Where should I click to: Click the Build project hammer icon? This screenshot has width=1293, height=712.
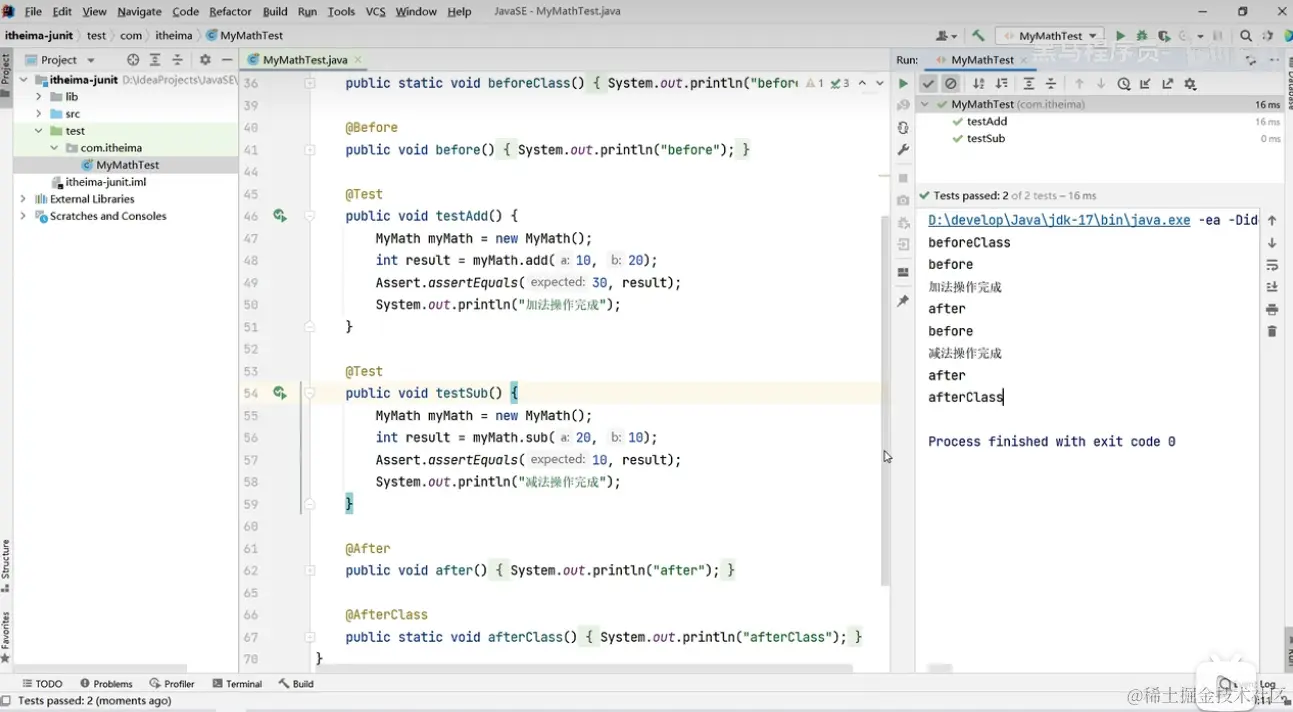click(978, 36)
